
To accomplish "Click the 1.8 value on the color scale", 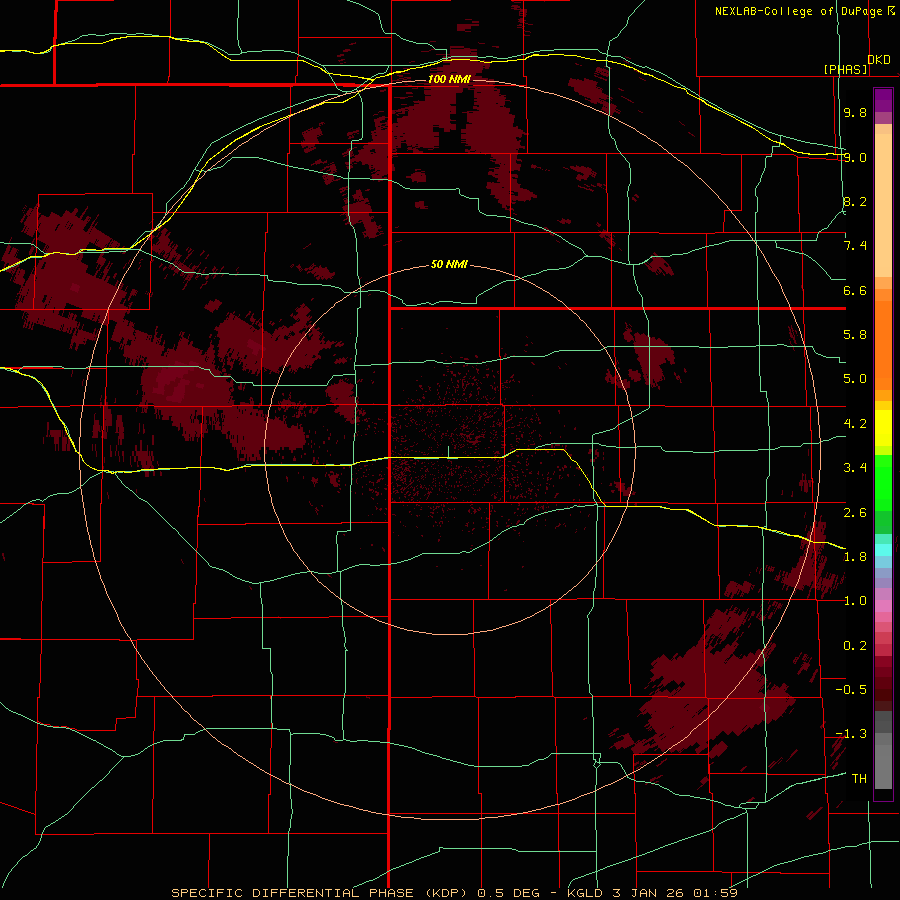I will pyautogui.click(x=855, y=557).
